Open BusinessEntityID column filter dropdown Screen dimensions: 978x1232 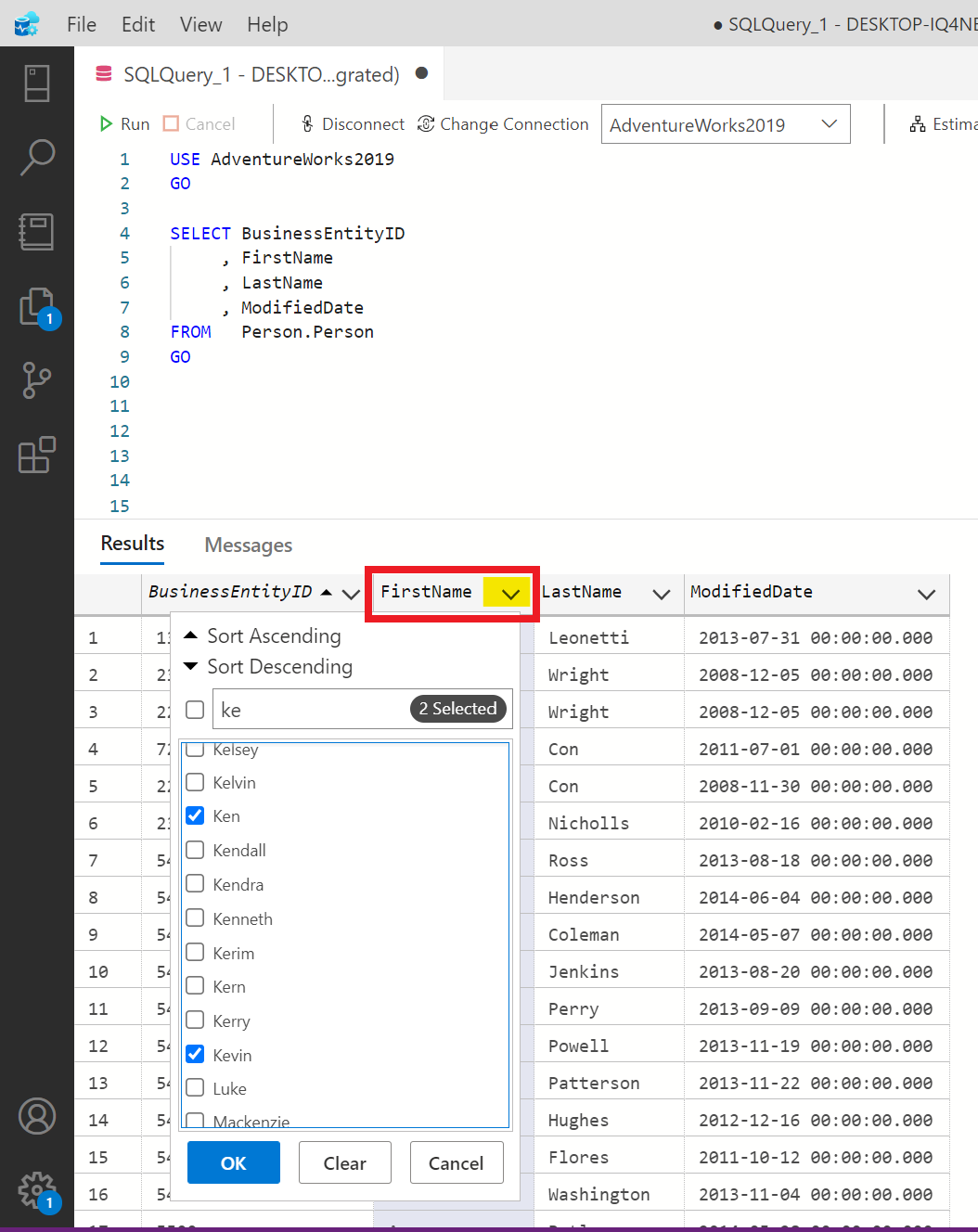(351, 594)
